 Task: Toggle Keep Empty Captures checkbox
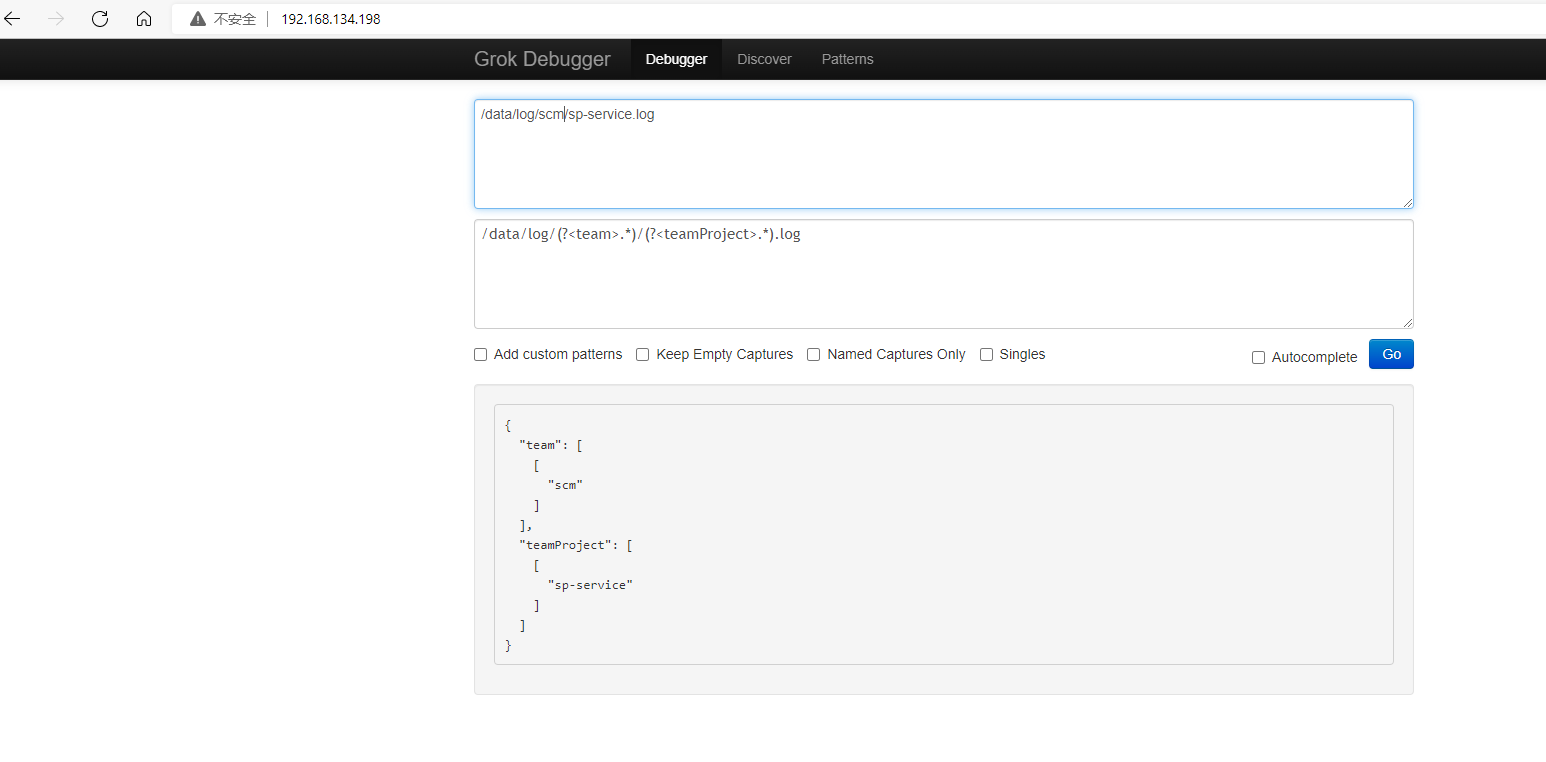(643, 355)
